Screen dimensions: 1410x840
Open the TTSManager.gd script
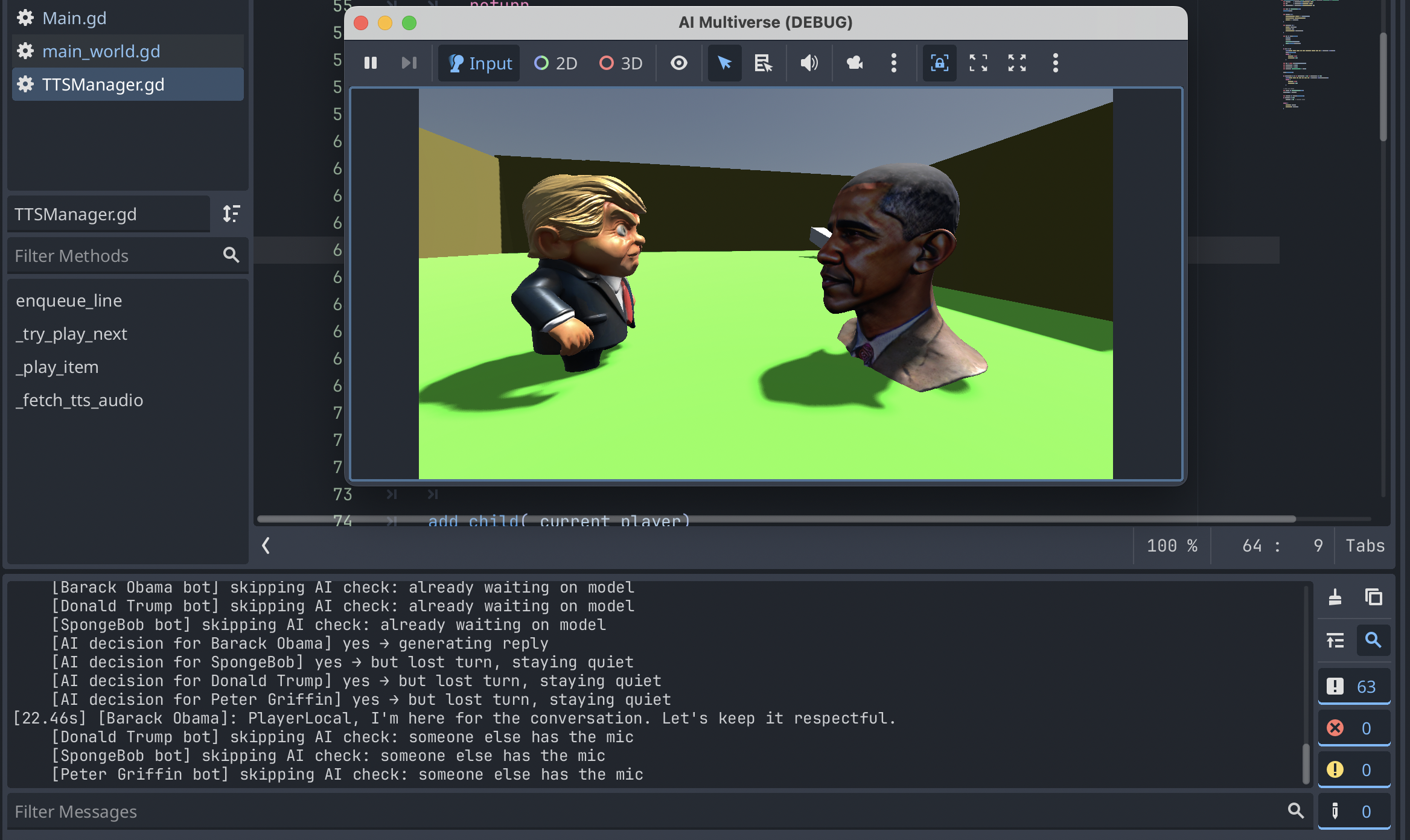pos(103,84)
